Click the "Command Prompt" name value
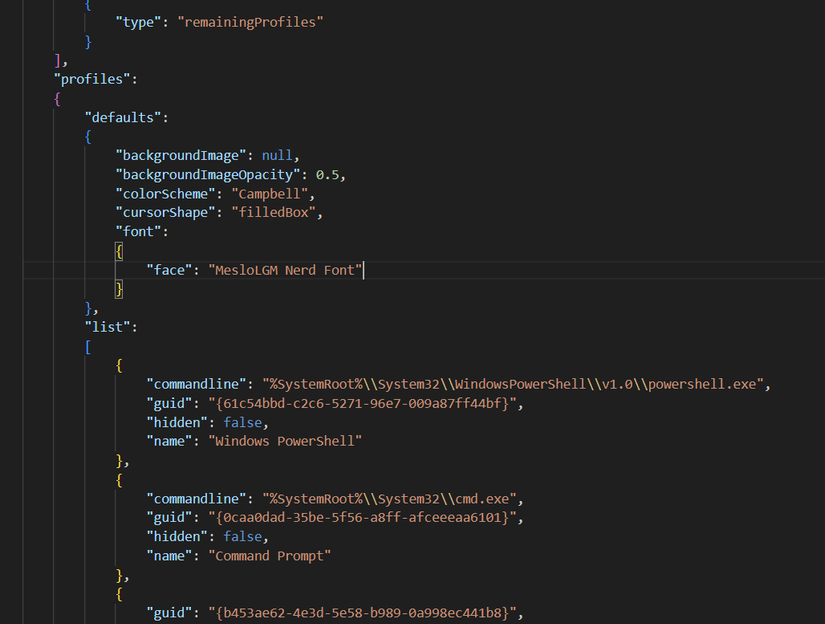Image resolution: width=825 pixels, height=624 pixels. [269, 556]
